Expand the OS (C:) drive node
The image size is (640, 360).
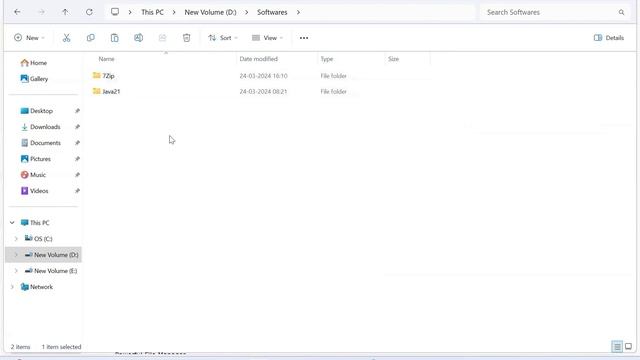16,239
